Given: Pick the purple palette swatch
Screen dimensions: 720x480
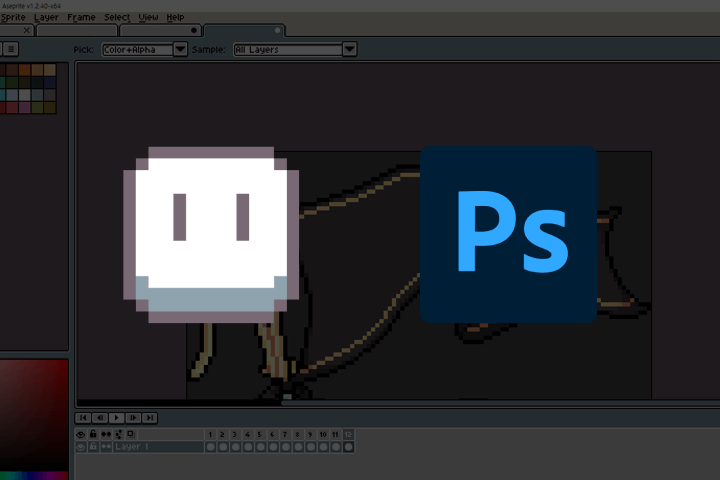Looking at the screenshot, I should tap(24, 107).
